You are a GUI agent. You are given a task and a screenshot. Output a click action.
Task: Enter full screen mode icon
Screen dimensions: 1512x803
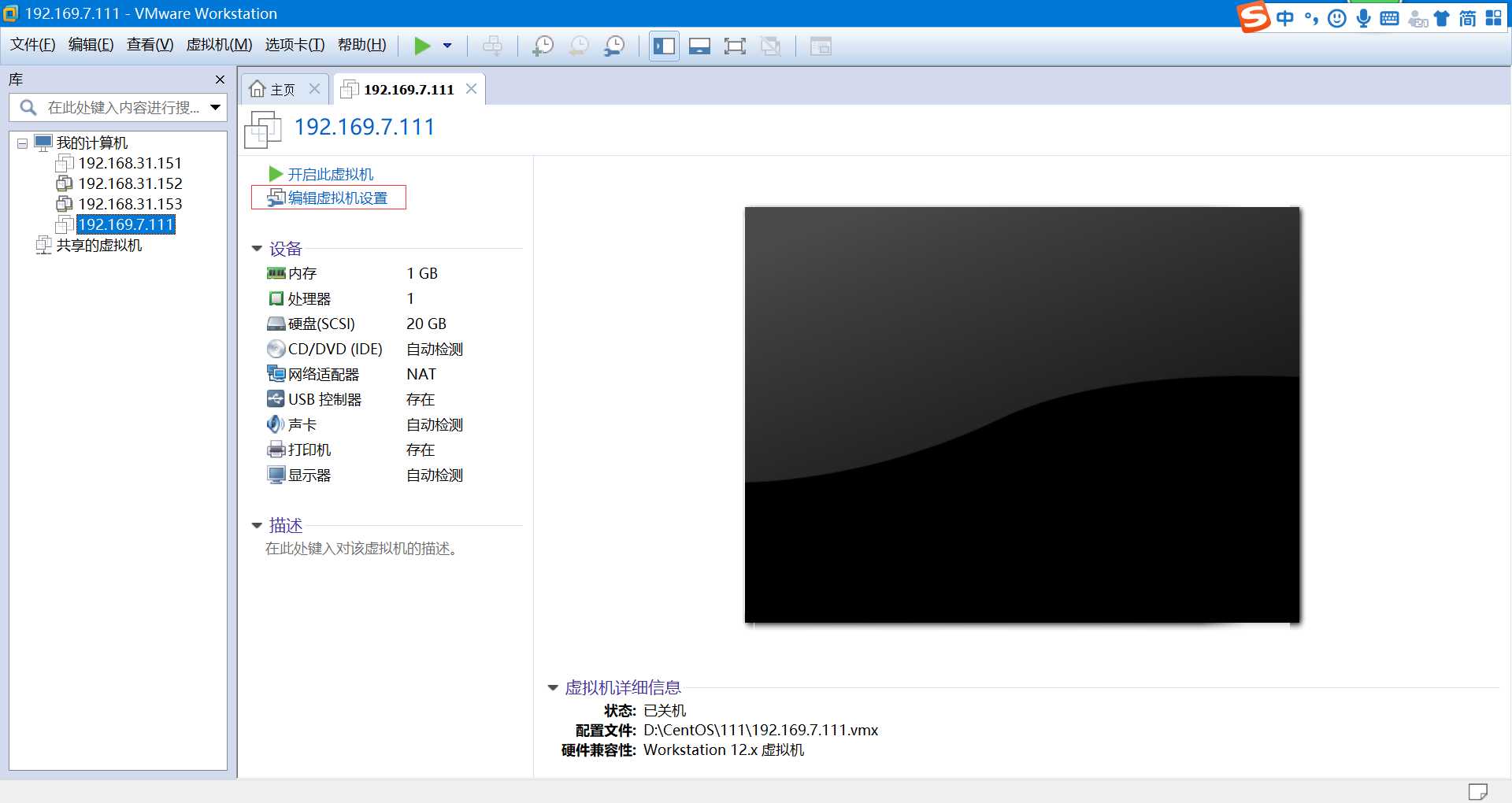coord(735,46)
